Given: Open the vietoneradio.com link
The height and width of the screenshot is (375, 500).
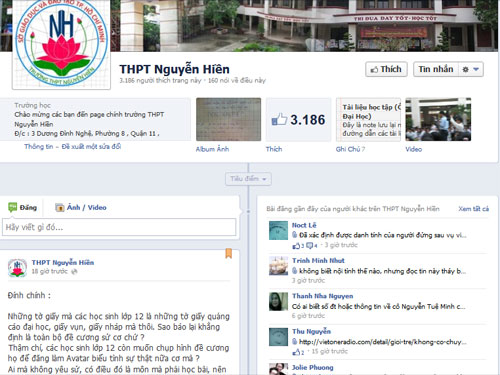Looking at the screenshot, I should pyautogui.click(x=382, y=342).
